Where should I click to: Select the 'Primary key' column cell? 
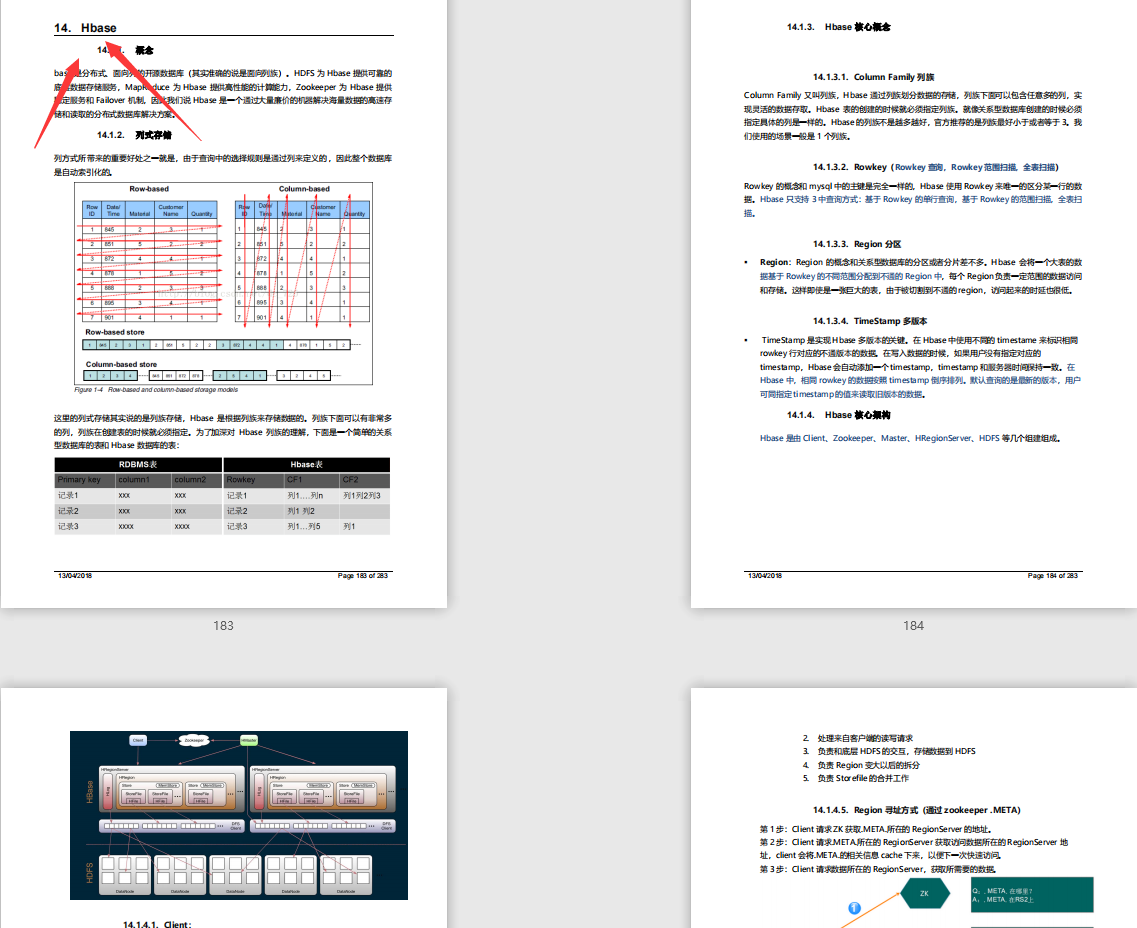tap(85, 480)
